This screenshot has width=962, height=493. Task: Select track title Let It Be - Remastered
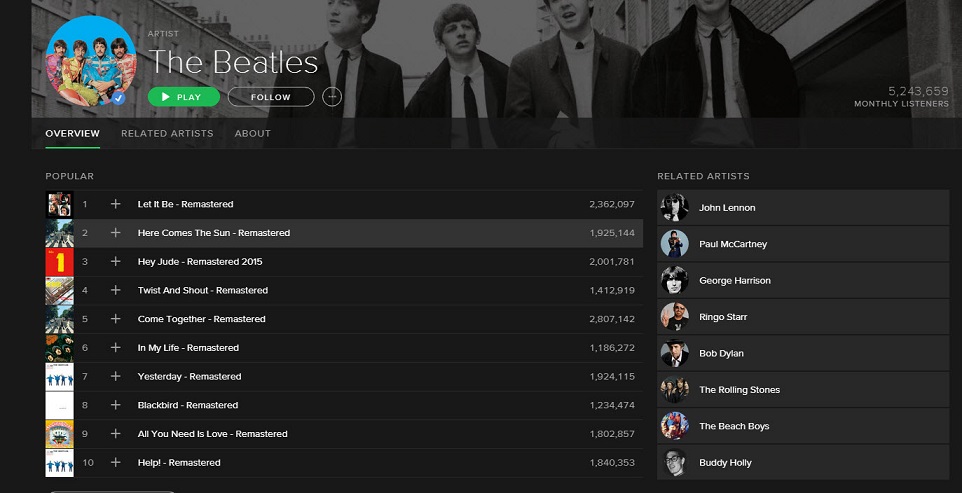(x=185, y=204)
